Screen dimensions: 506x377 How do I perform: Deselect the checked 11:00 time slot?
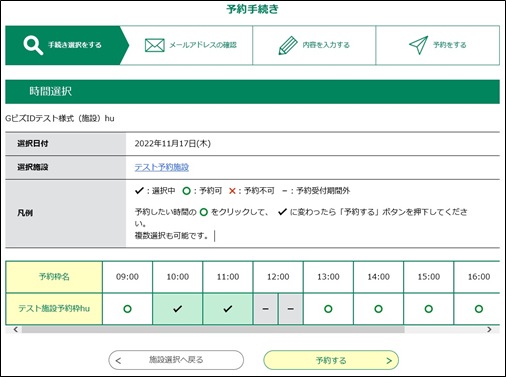click(x=228, y=309)
